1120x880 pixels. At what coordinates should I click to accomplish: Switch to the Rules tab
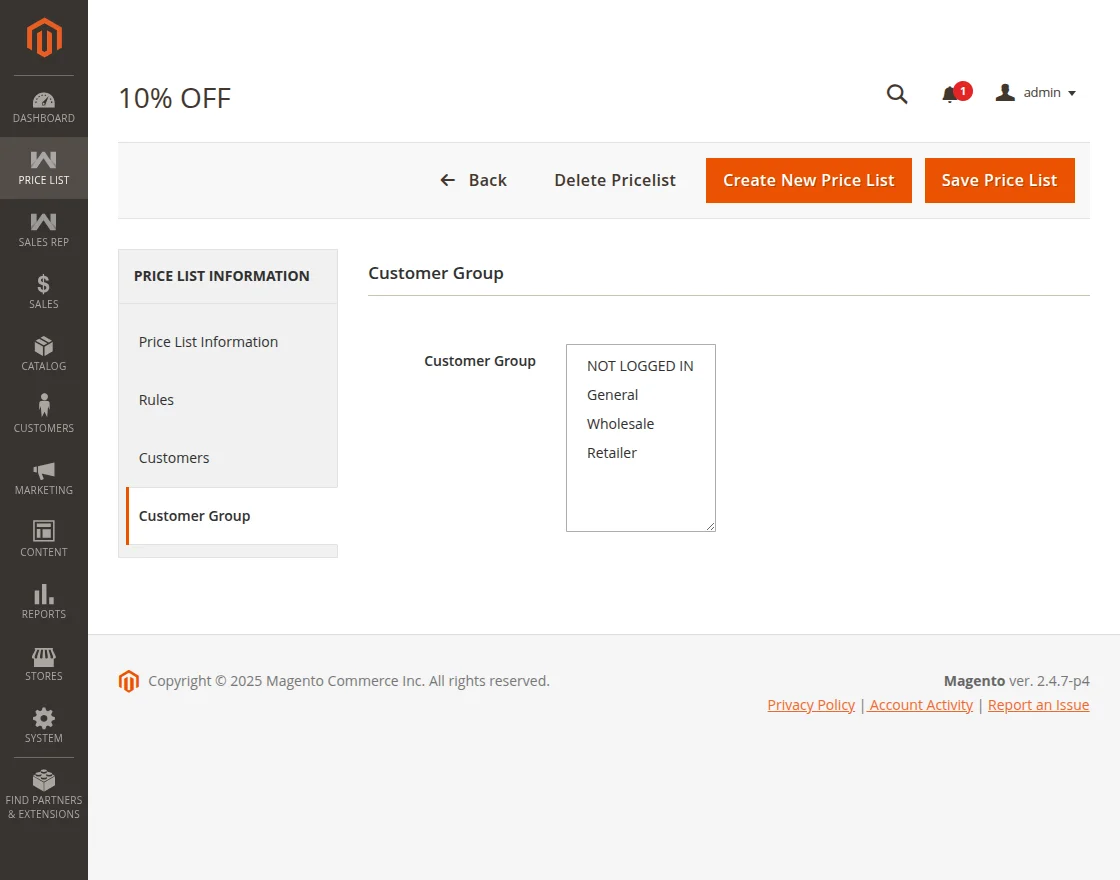click(x=229, y=400)
